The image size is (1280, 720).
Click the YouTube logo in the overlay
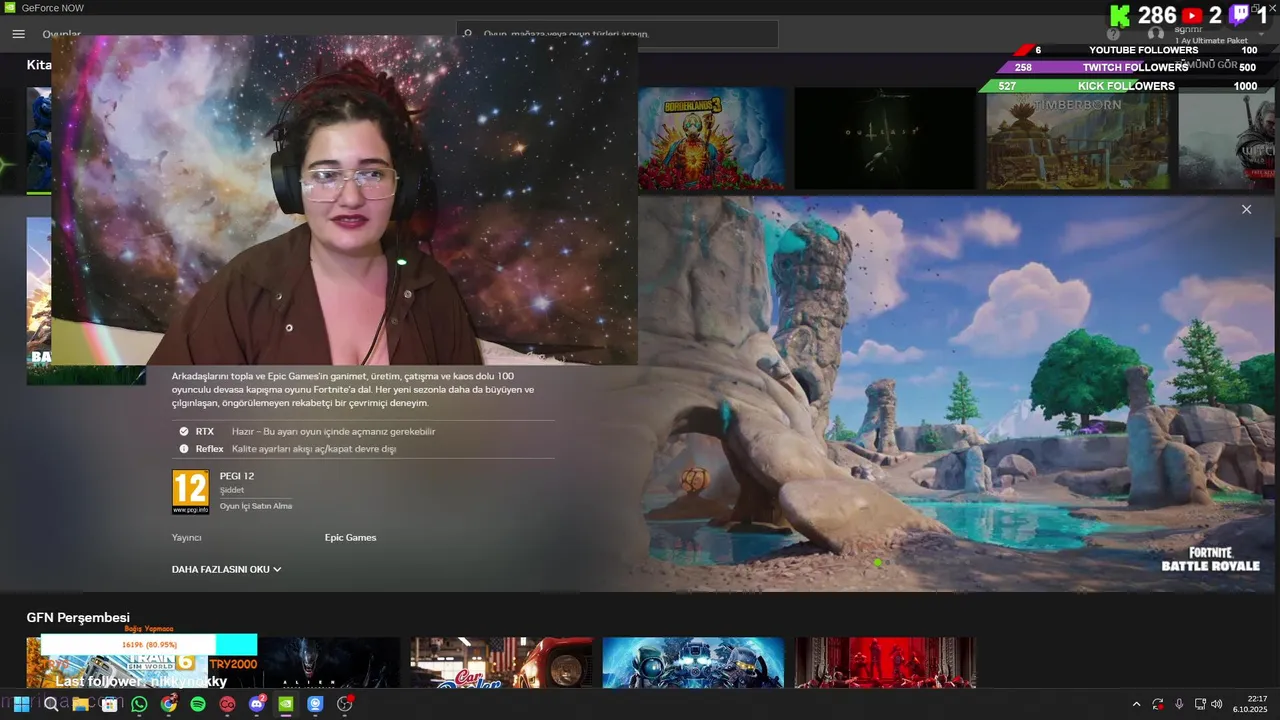tap(1192, 15)
